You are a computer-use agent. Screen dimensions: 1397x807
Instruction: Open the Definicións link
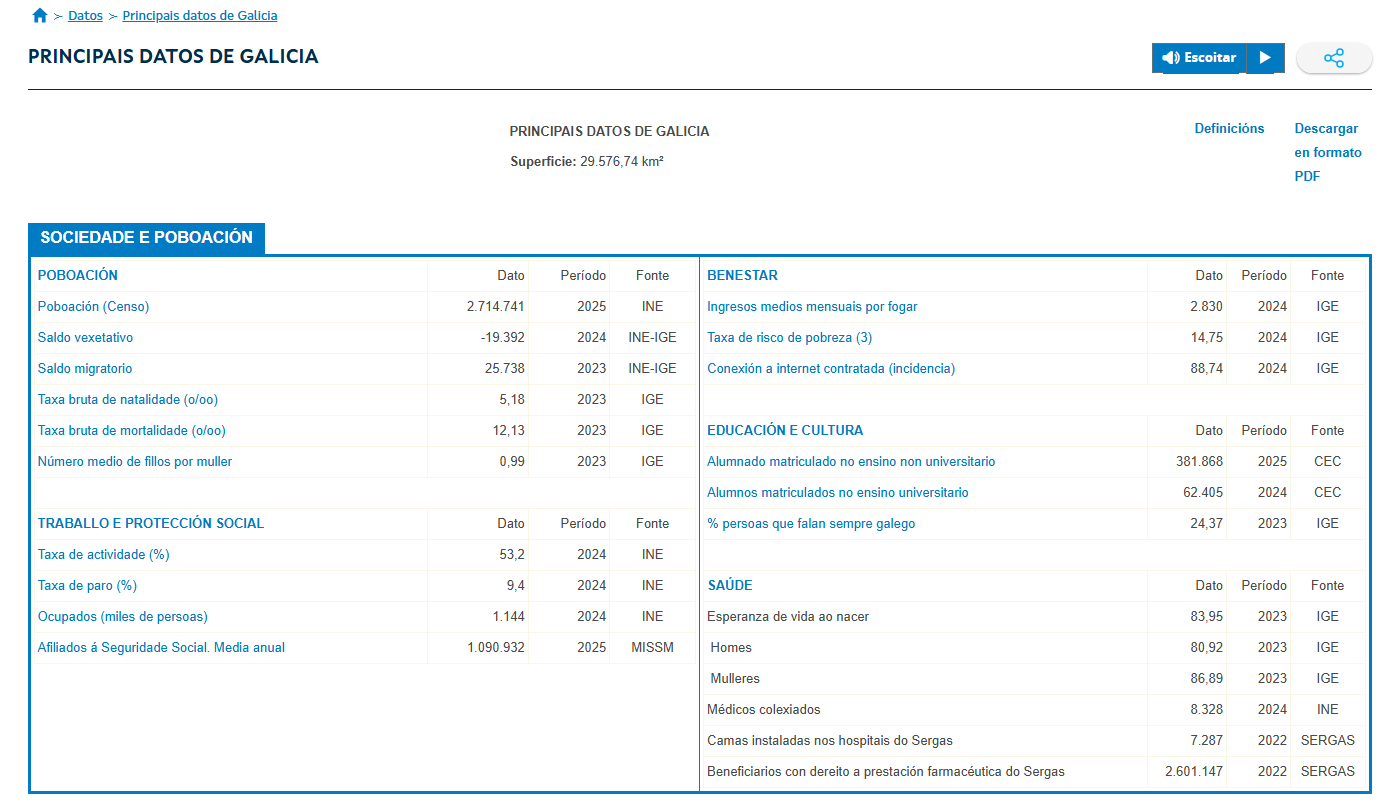click(x=1229, y=128)
